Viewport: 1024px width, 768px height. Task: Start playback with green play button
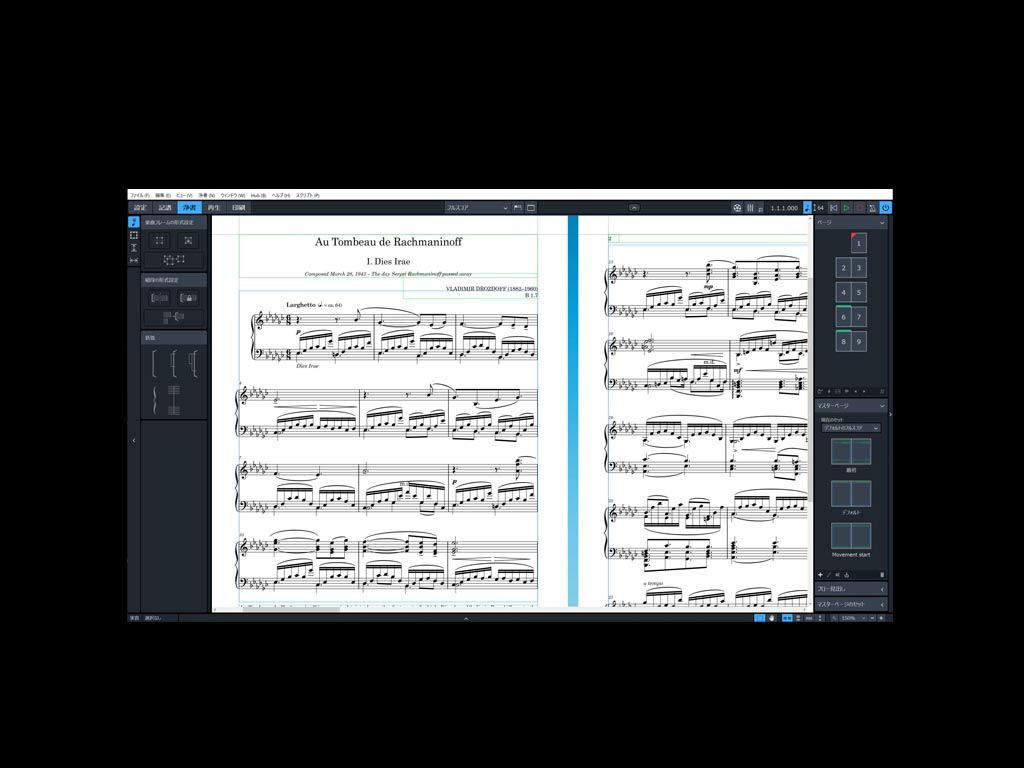pyautogui.click(x=846, y=208)
